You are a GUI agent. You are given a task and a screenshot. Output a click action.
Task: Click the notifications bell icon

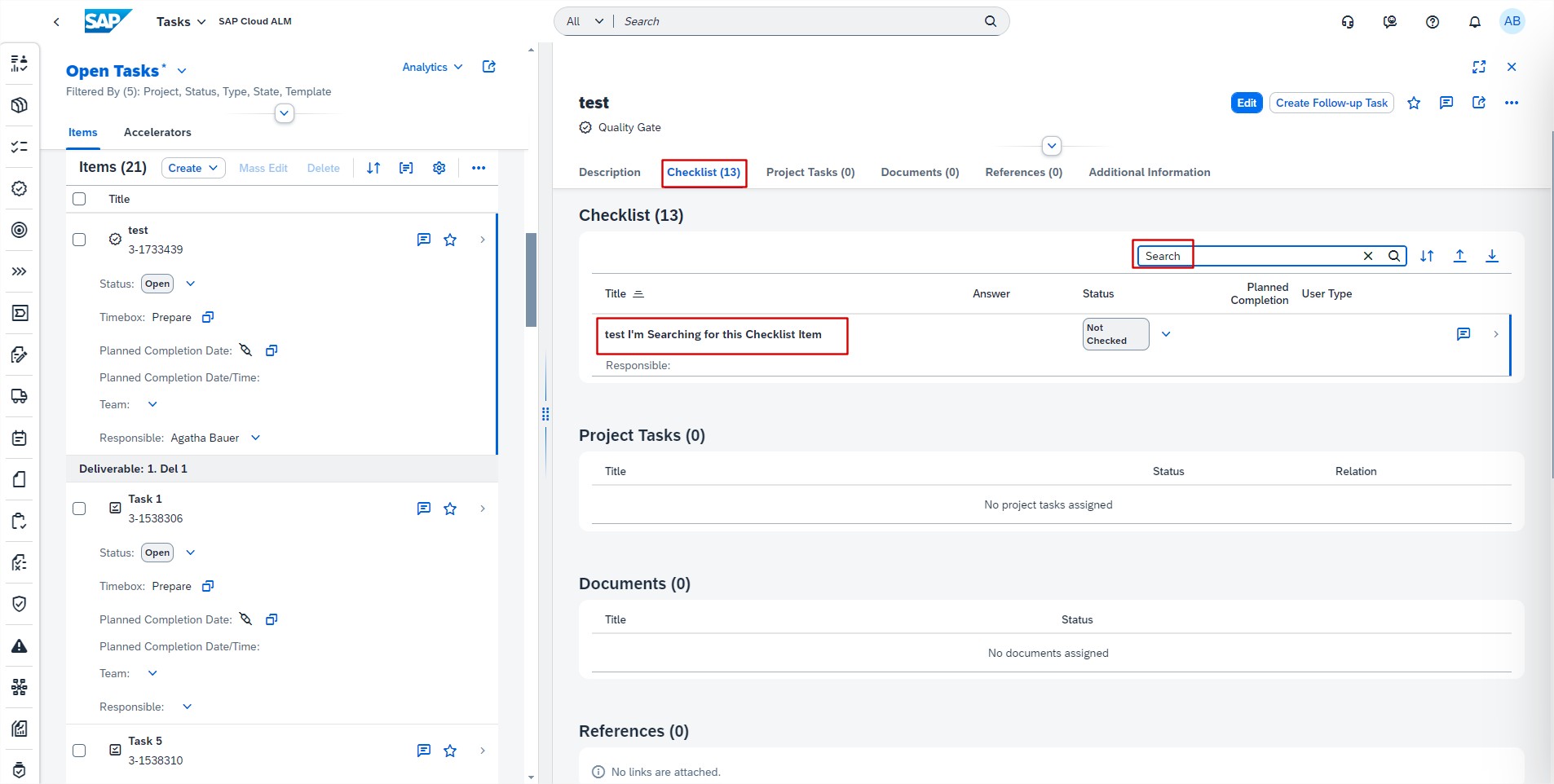pos(1474,22)
